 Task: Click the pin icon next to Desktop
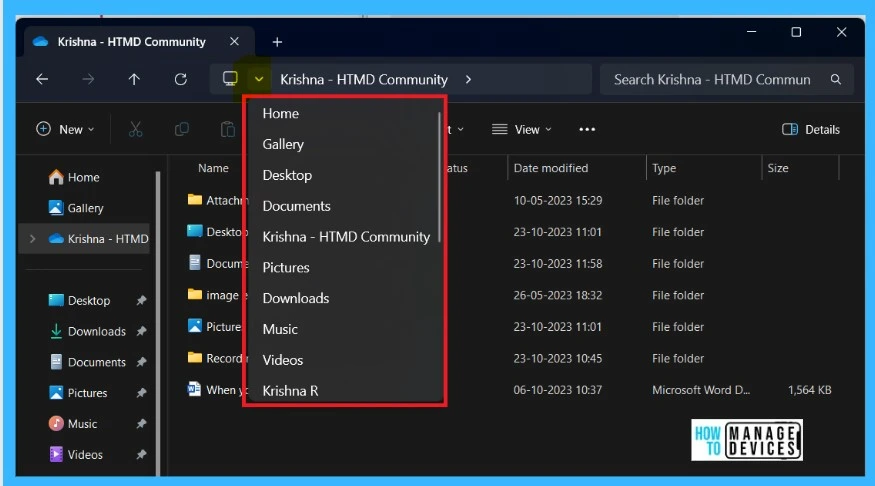[x=141, y=300]
